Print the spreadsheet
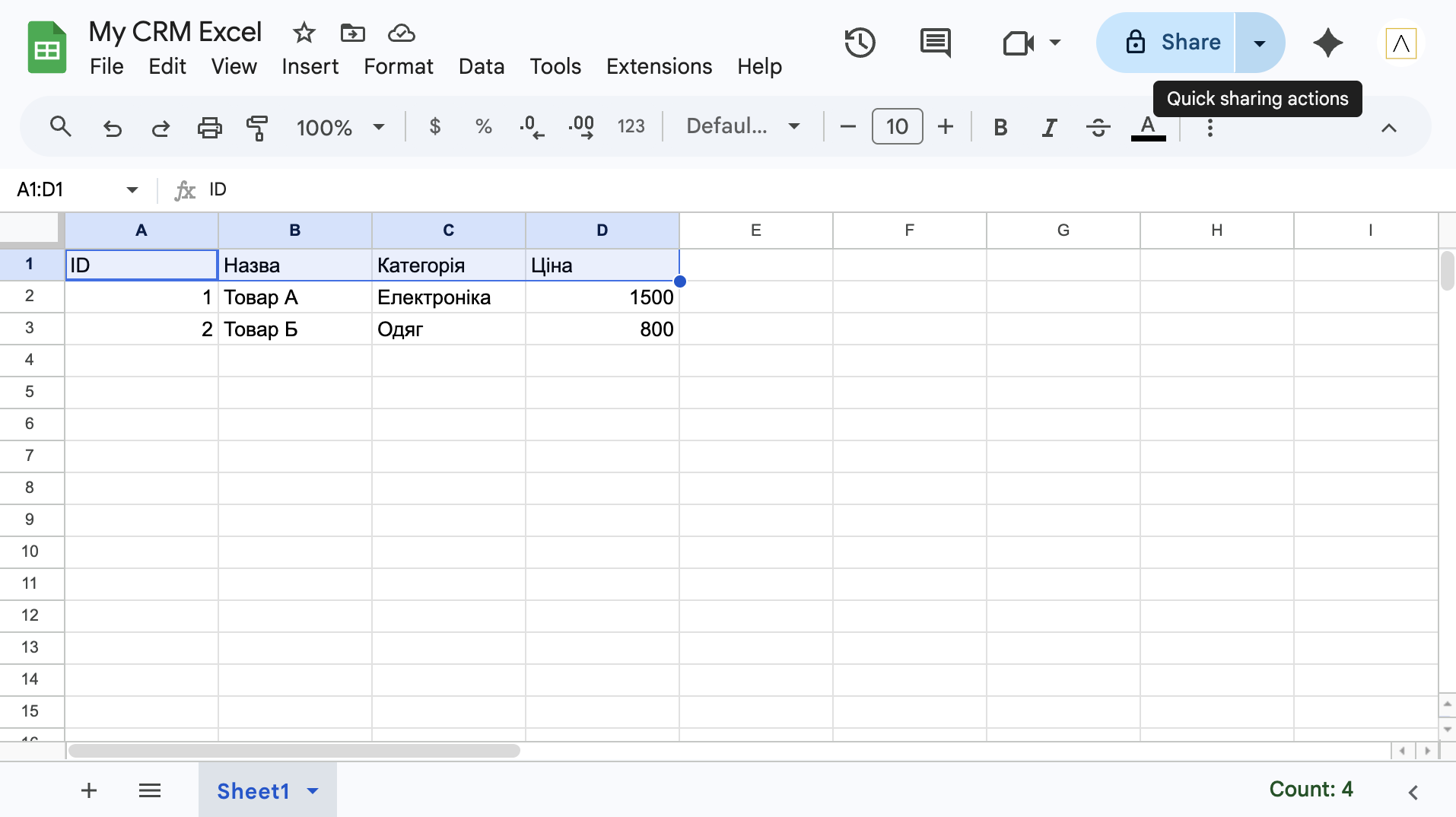Viewport: 1456px width, 817px height. pyautogui.click(x=209, y=127)
